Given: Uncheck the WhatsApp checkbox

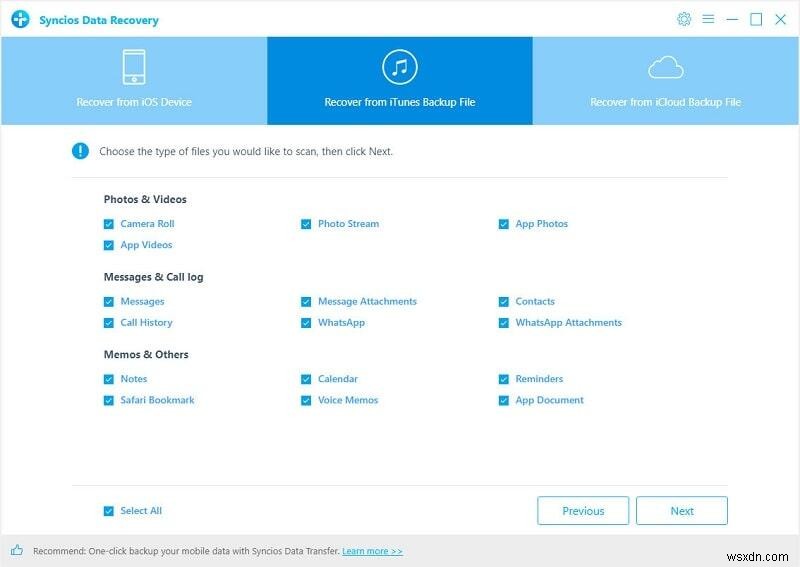Looking at the screenshot, I should (306, 323).
